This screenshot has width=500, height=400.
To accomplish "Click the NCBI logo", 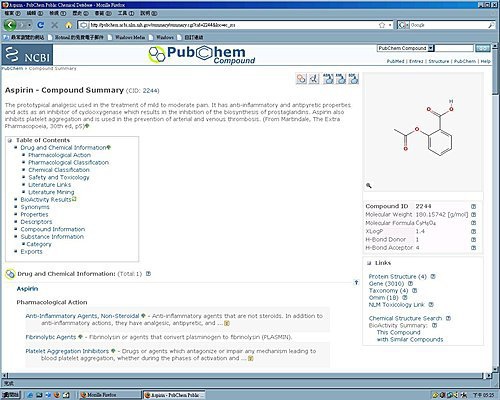I will click(27, 55).
